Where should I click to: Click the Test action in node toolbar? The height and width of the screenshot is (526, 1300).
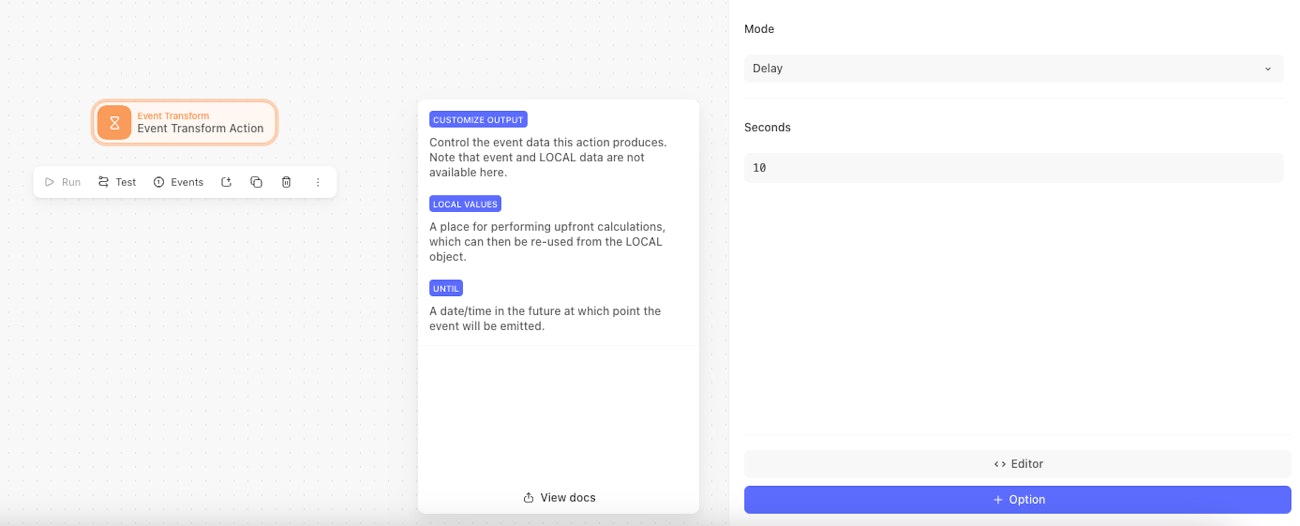(x=117, y=182)
